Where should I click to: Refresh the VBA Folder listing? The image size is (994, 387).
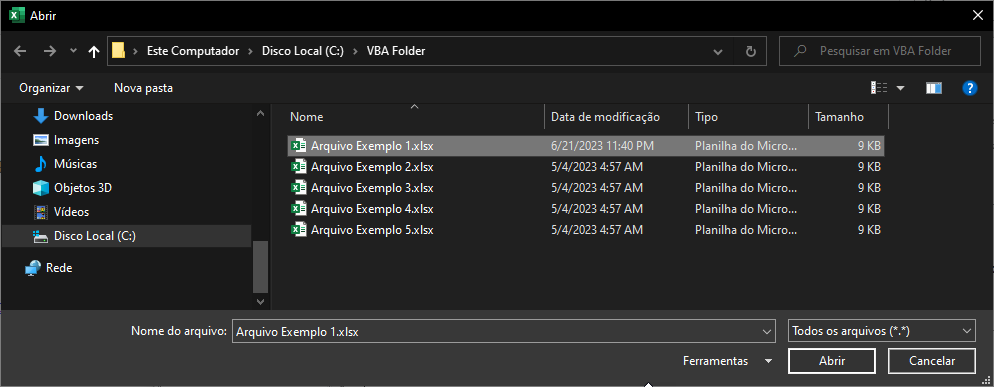(751, 51)
